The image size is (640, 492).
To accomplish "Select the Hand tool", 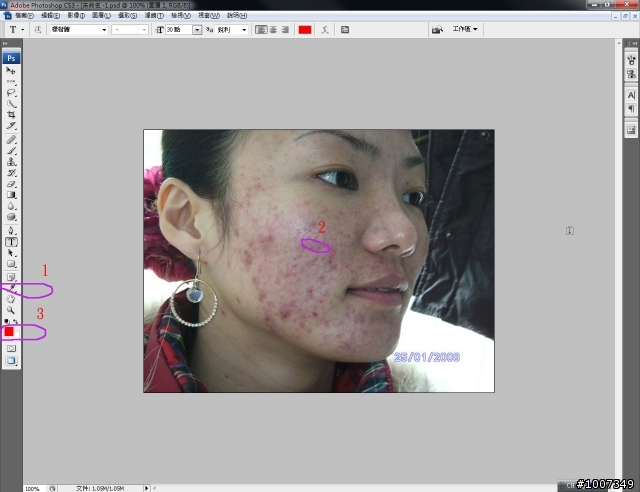I will pyautogui.click(x=11, y=299).
